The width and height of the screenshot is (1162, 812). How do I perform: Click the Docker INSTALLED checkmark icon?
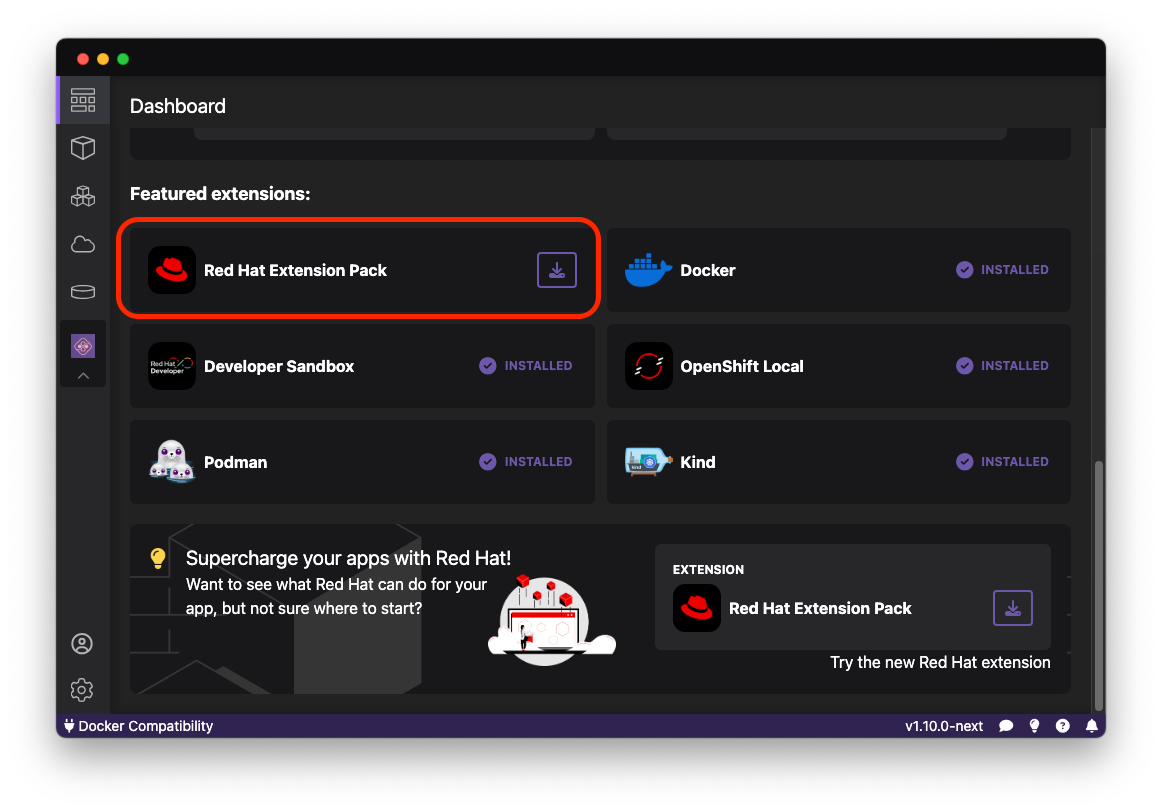(x=964, y=270)
